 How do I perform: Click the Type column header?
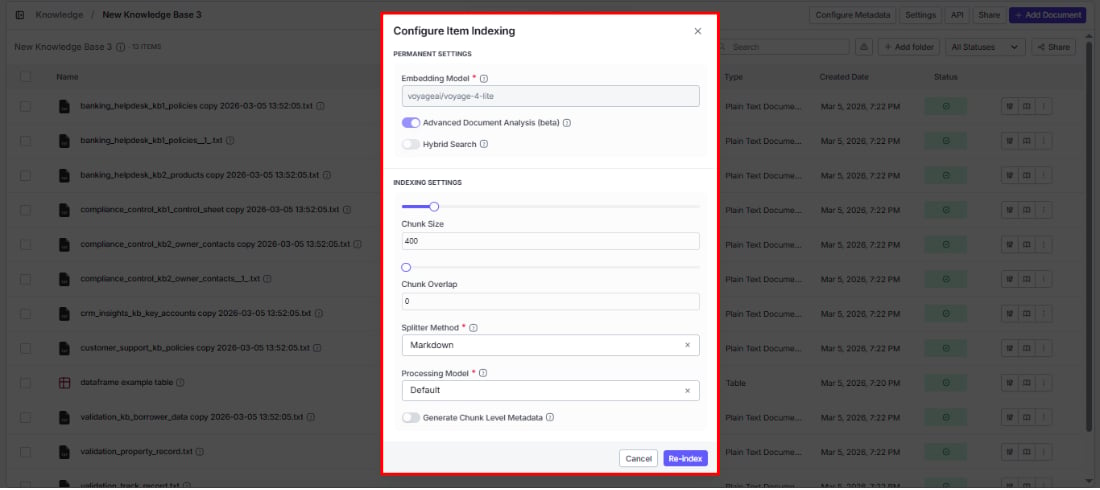(x=733, y=77)
